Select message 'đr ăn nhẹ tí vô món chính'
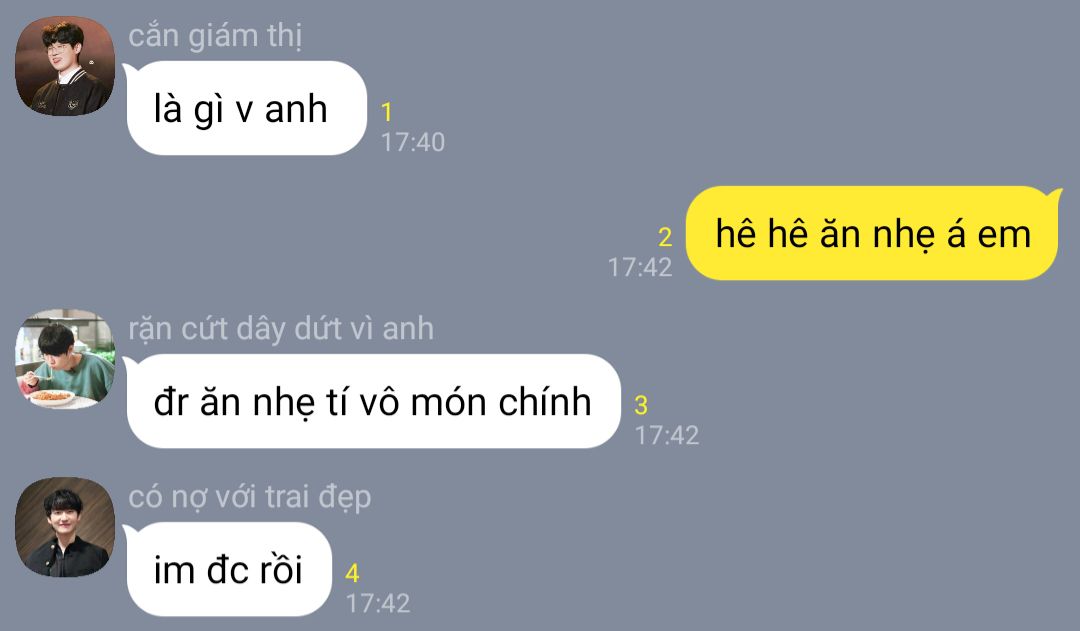 [373, 401]
